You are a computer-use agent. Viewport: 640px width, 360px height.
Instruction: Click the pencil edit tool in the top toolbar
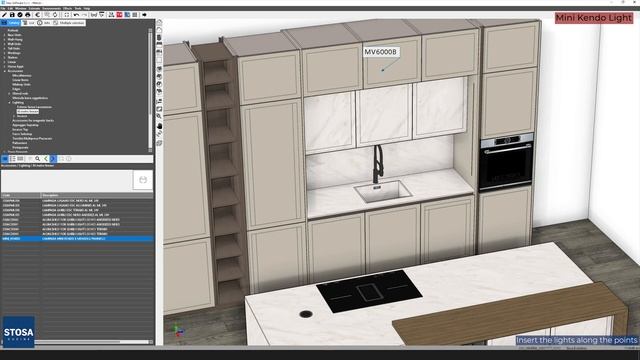click(x=4, y=15)
